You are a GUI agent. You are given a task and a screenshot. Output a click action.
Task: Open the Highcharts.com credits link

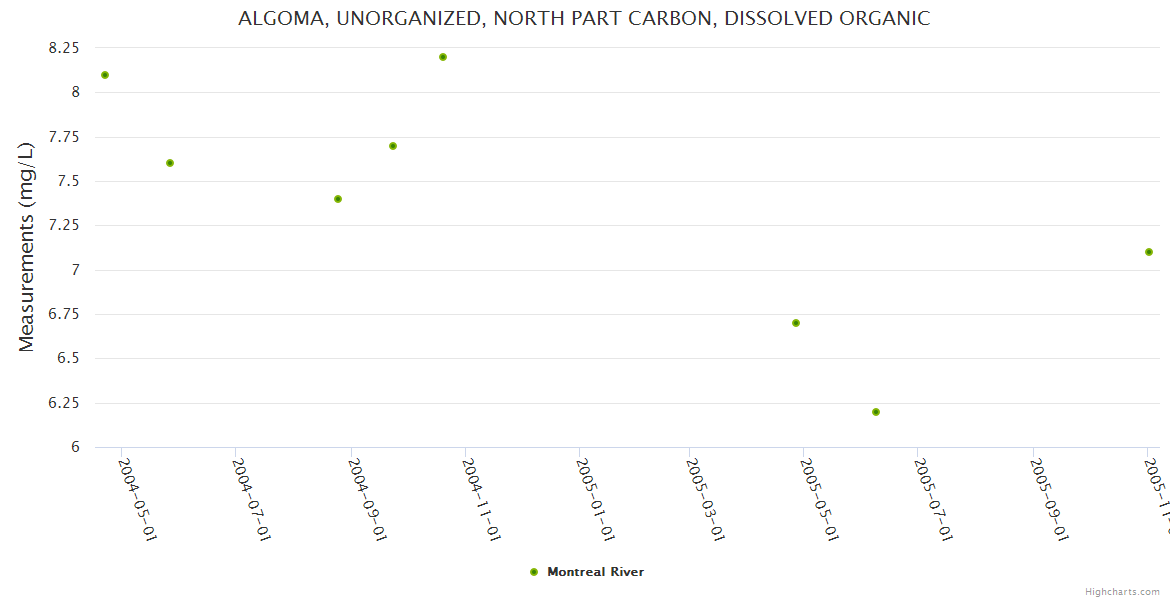pyautogui.click(x=1122, y=592)
